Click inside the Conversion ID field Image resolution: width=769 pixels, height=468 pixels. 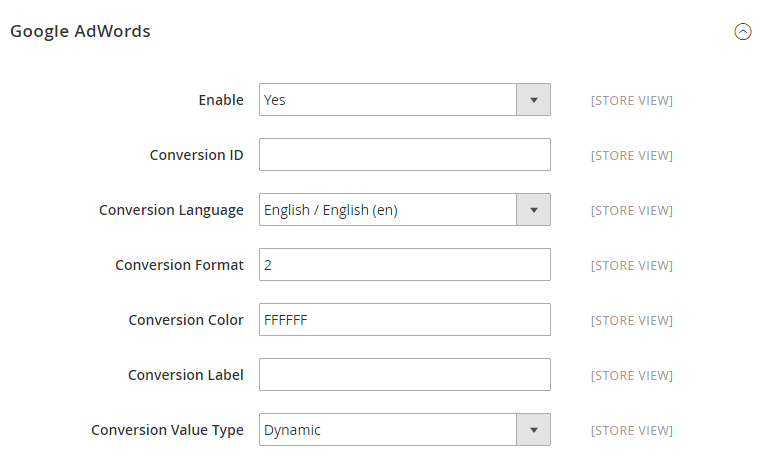point(405,155)
